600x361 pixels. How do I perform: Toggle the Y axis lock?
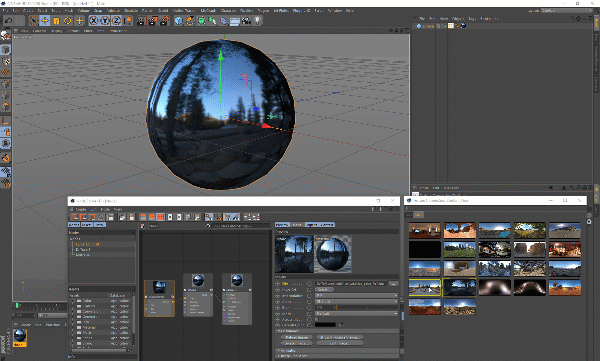(105, 21)
